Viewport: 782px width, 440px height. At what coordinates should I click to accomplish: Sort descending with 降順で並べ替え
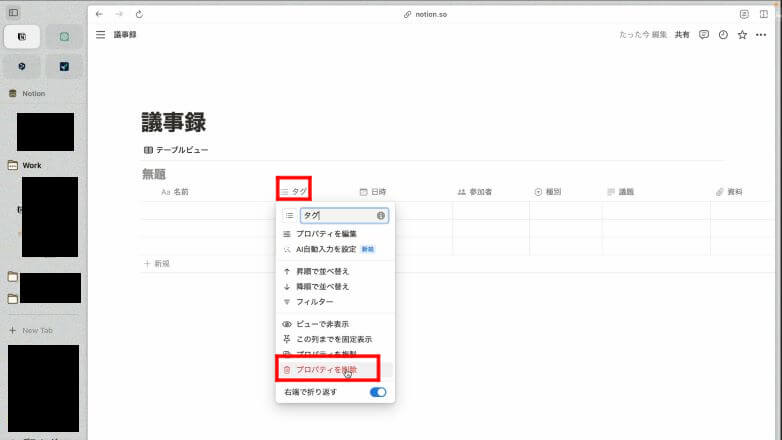pos(335,286)
